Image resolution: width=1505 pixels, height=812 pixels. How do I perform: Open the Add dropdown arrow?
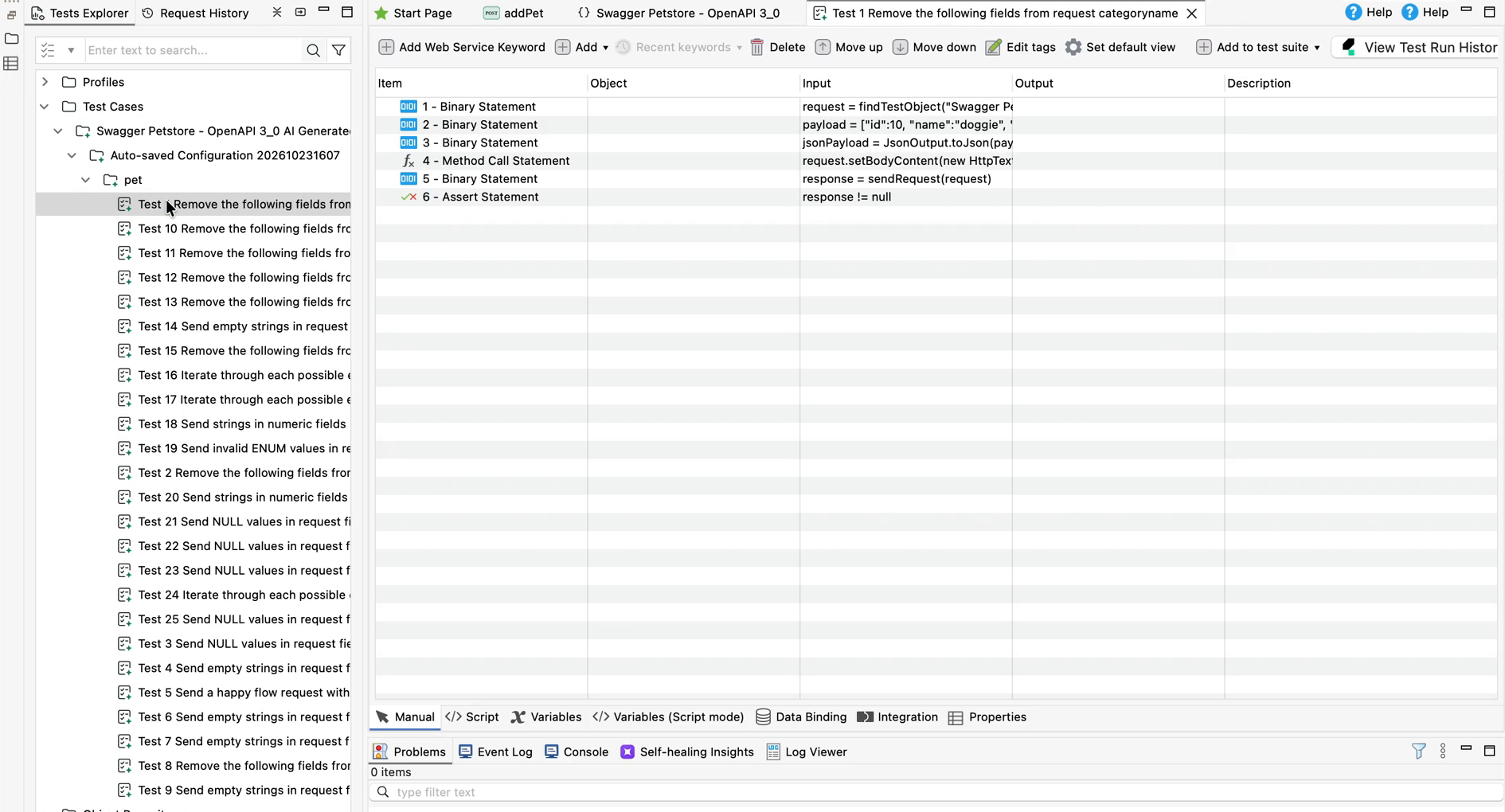(x=606, y=48)
